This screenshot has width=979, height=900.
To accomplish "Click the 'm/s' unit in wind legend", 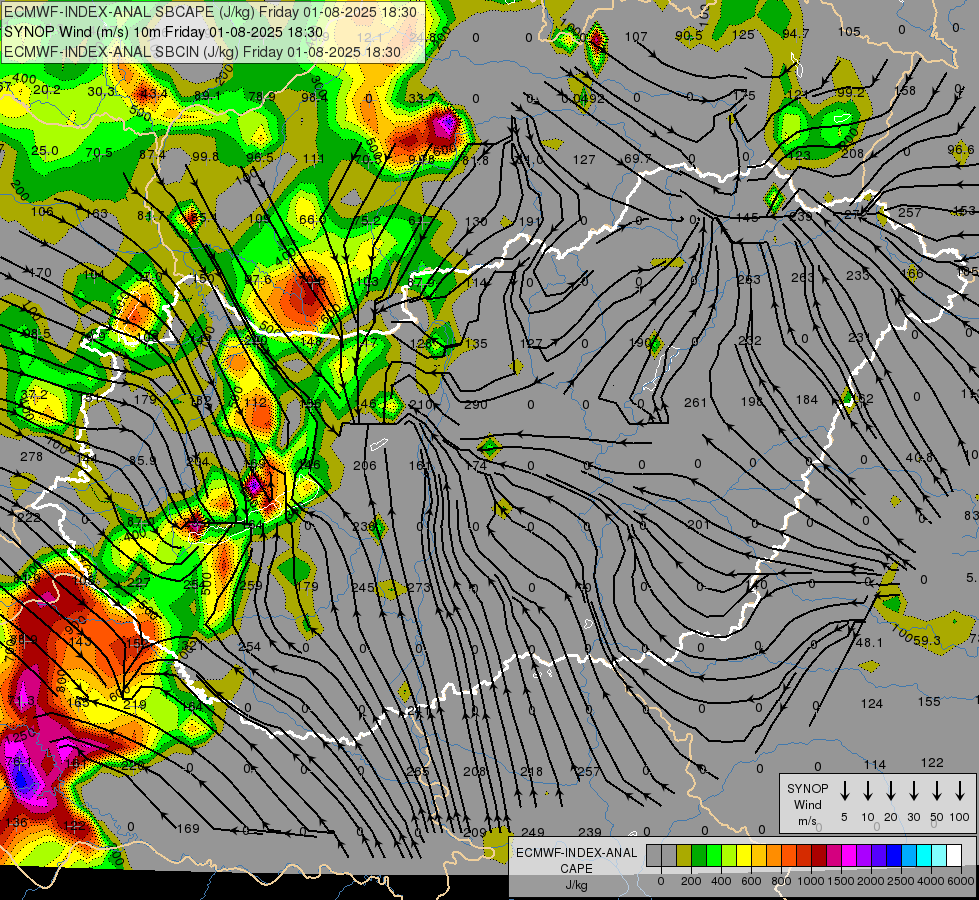I will coord(807,821).
